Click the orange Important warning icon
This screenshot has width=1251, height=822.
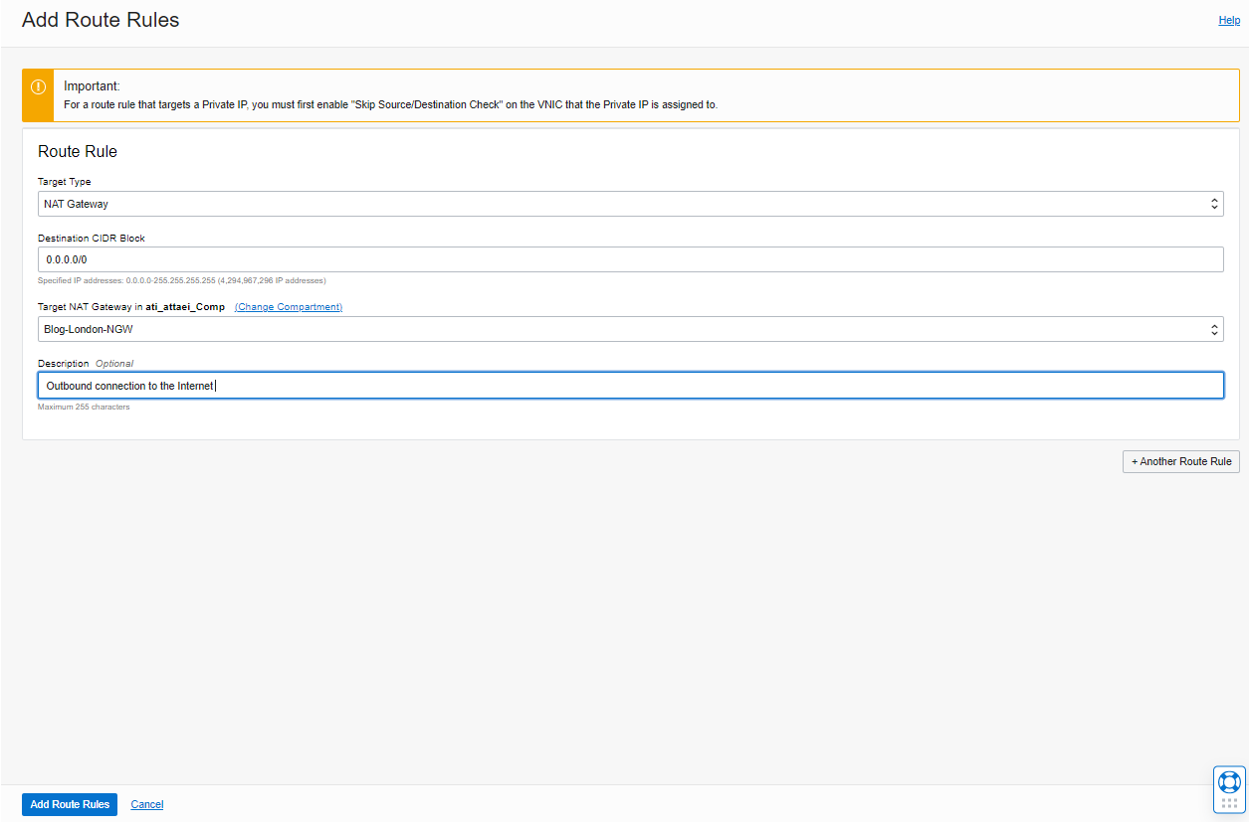click(x=39, y=87)
